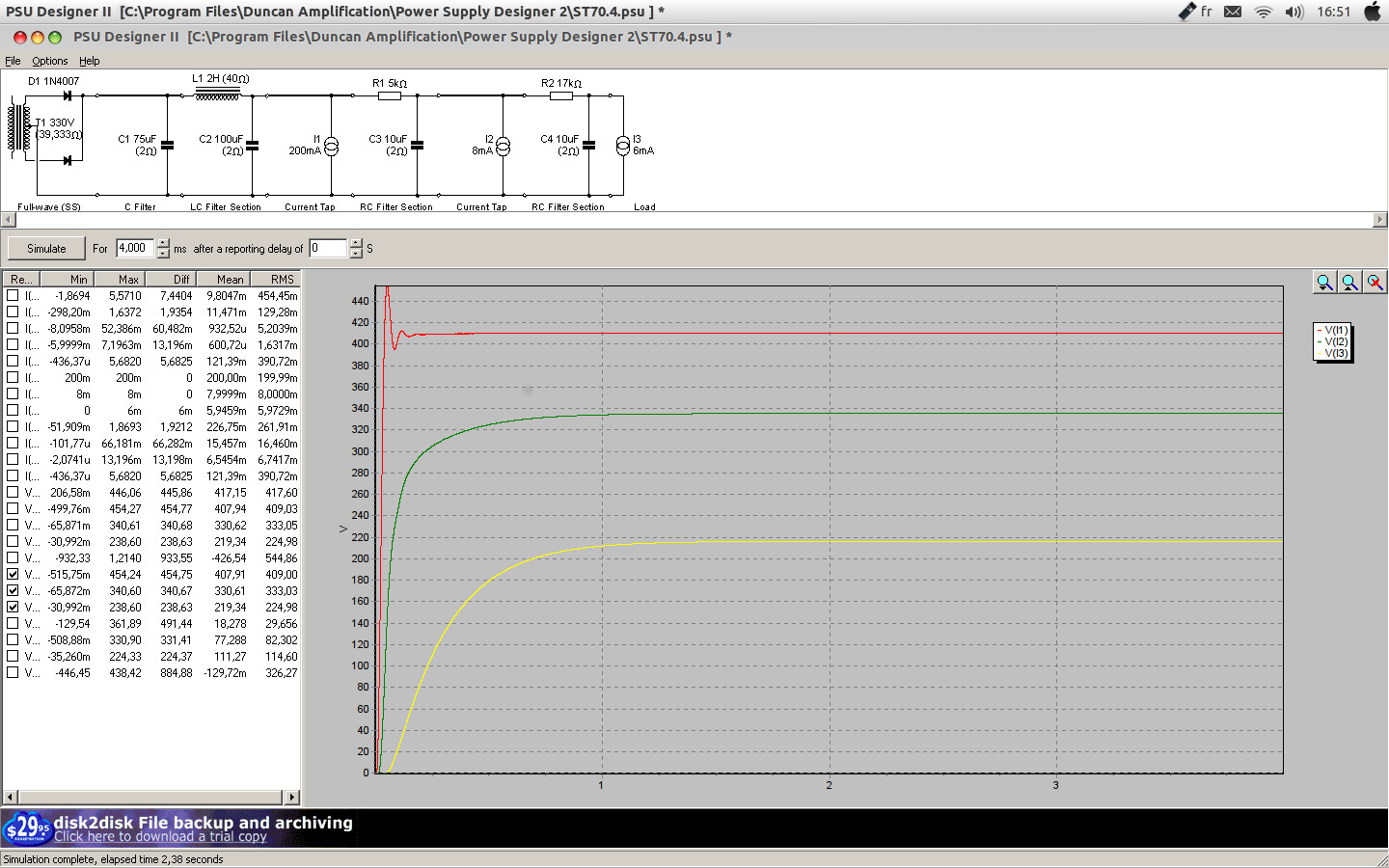Click the Diff column header
This screenshot has width=1389, height=868.
[x=170, y=279]
